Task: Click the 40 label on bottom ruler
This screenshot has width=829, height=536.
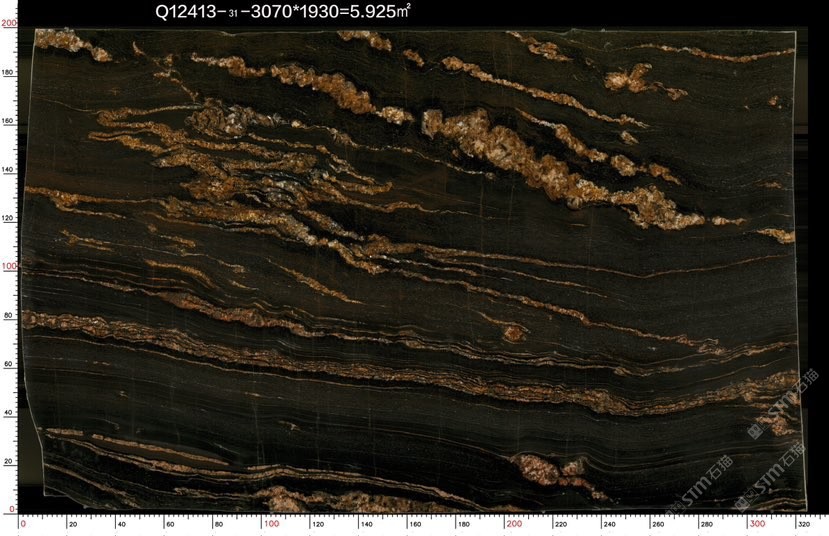Action: coord(122,524)
